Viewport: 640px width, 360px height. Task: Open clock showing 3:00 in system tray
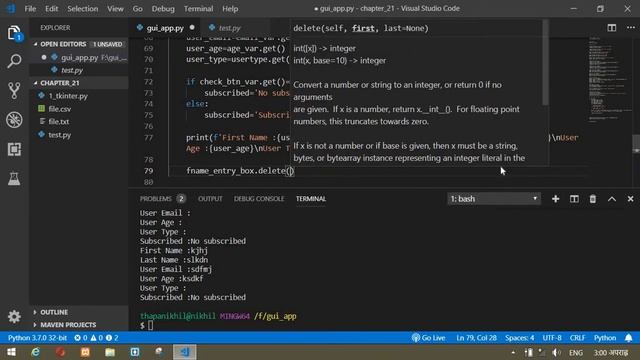click(x=611, y=352)
